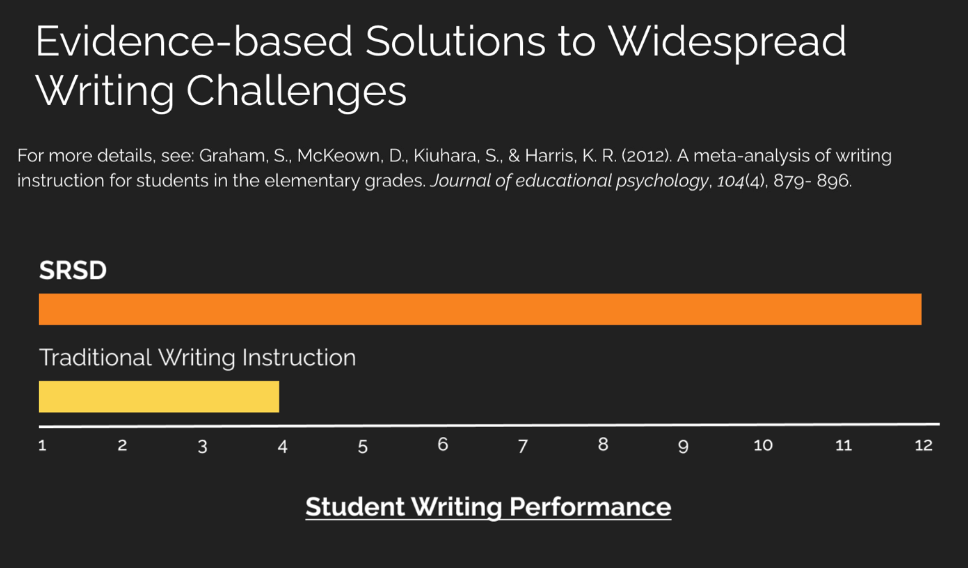Select the Traditional Writing Instruction label

click(x=198, y=358)
